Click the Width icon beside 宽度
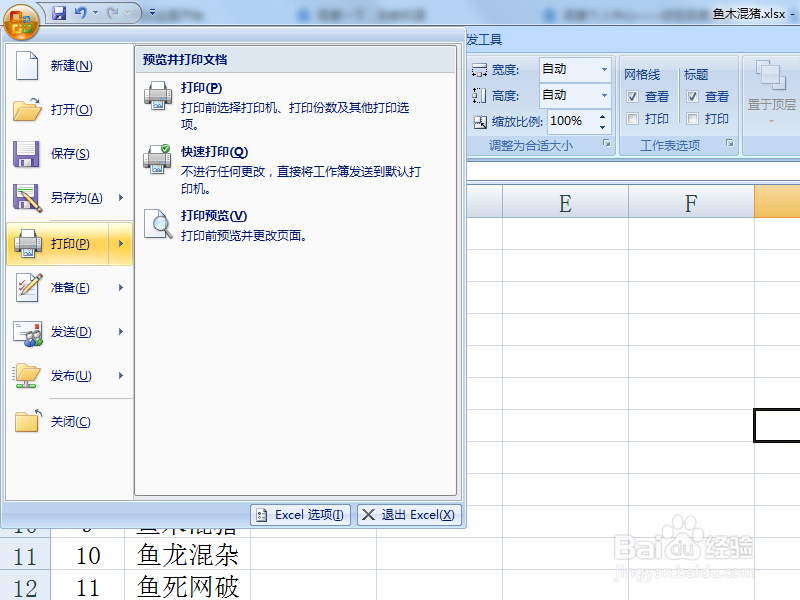The height and width of the screenshot is (600, 800). tap(479, 70)
